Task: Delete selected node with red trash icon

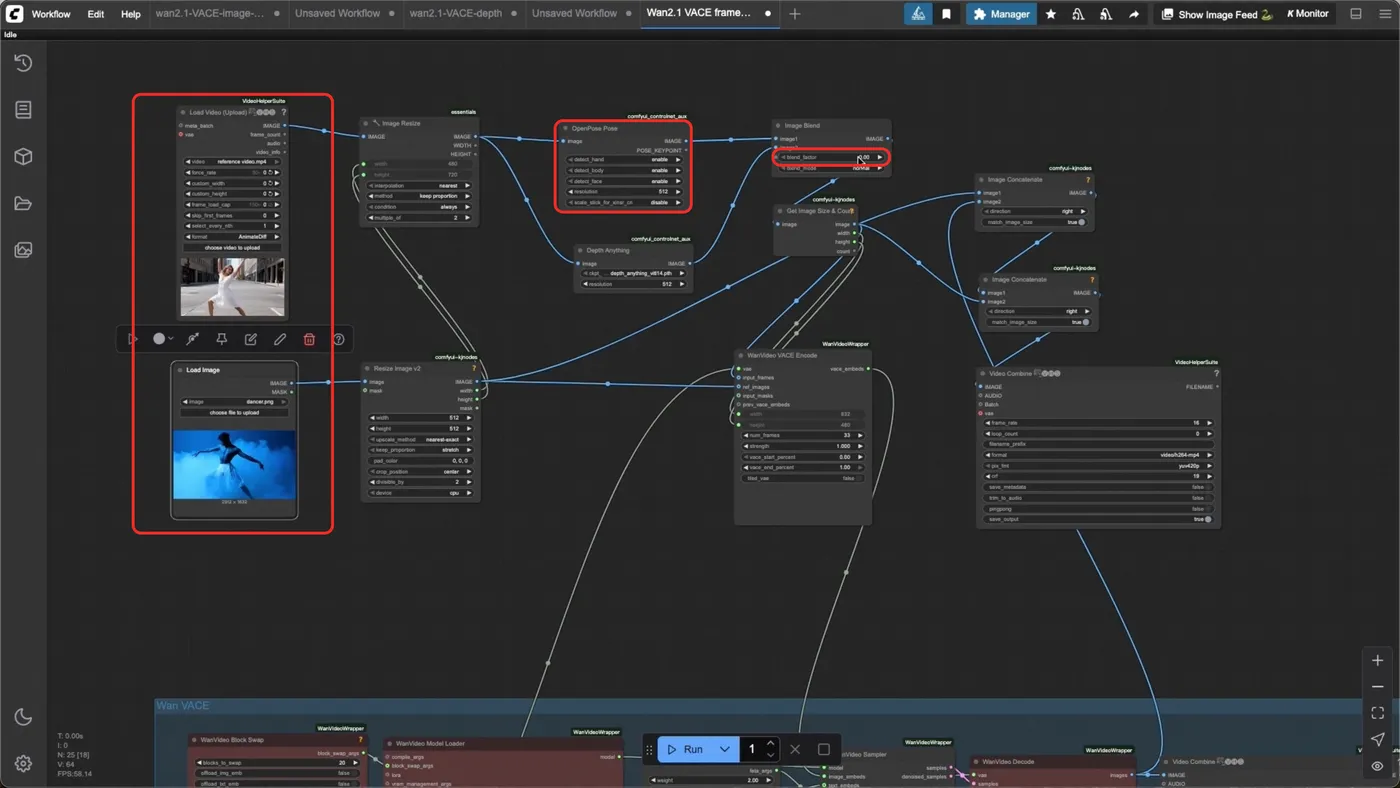Action: click(309, 339)
